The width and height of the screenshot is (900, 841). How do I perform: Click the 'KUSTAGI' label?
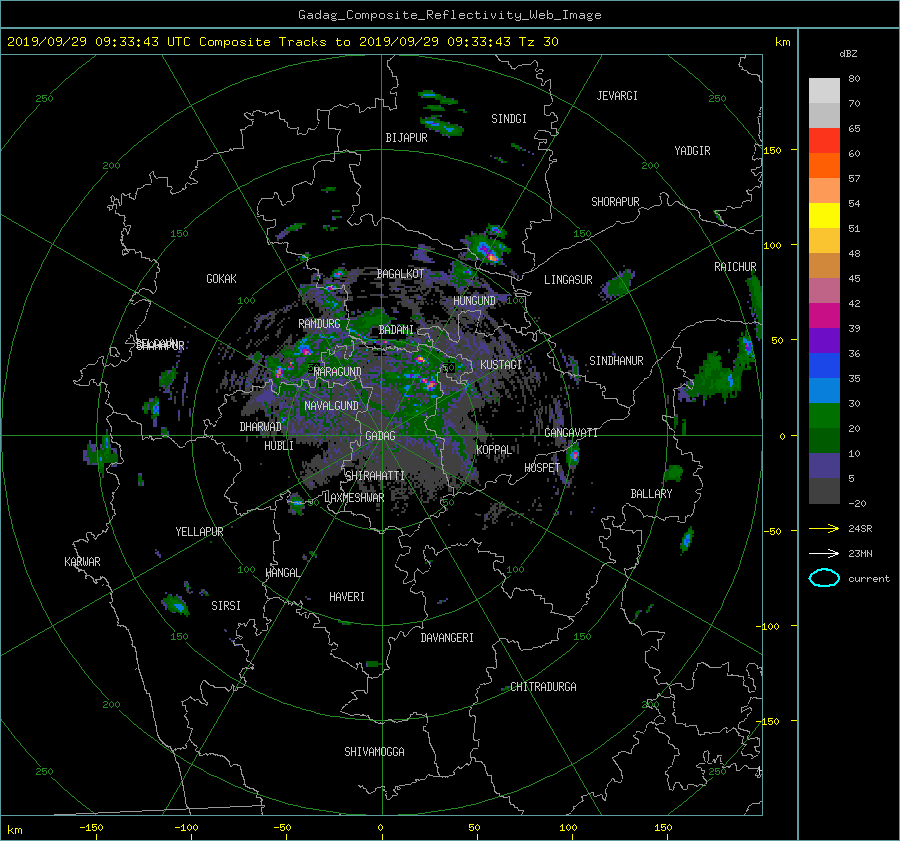(501, 365)
